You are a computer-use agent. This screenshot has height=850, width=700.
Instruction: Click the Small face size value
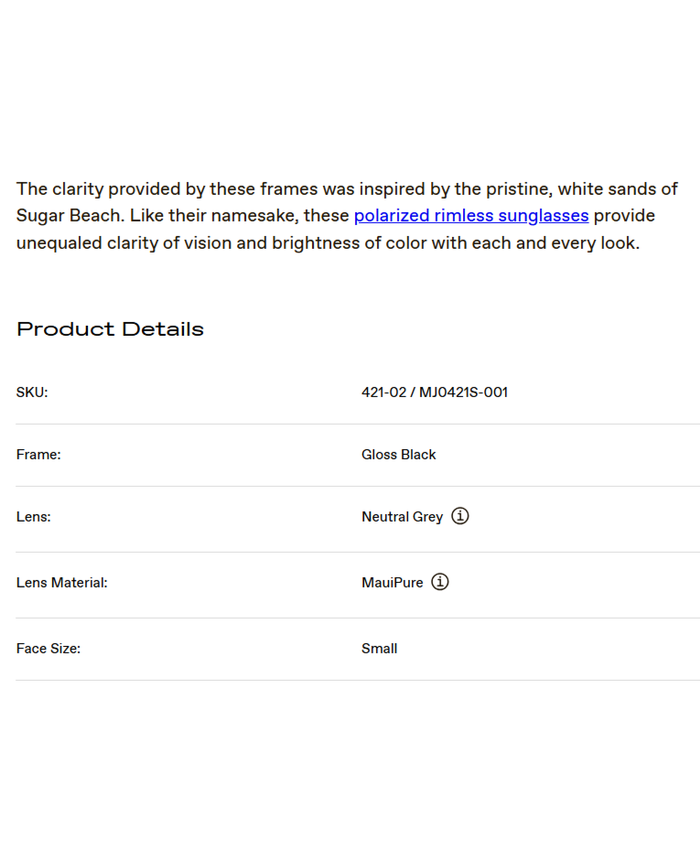(379, 648)
